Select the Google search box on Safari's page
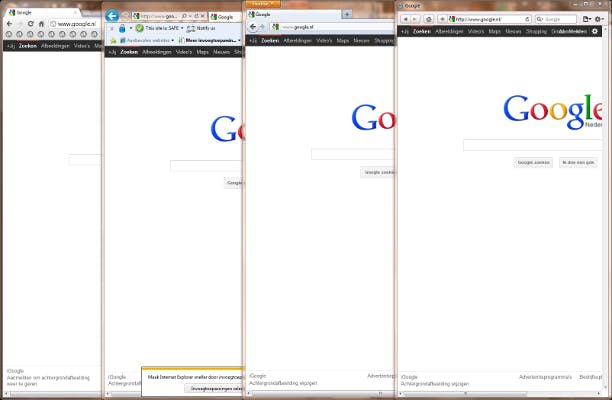This screenshot has height=400, width=612. coord(532,145)
